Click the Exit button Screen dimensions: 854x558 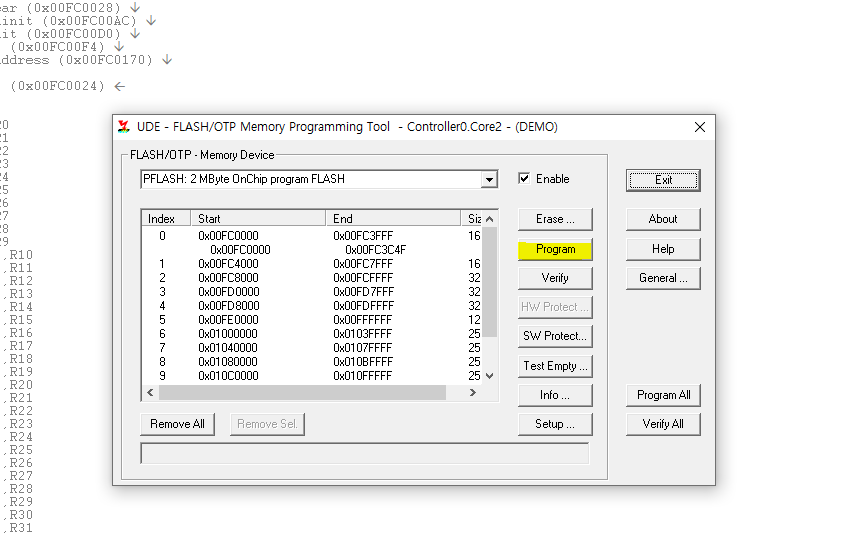tap(663, 180)
